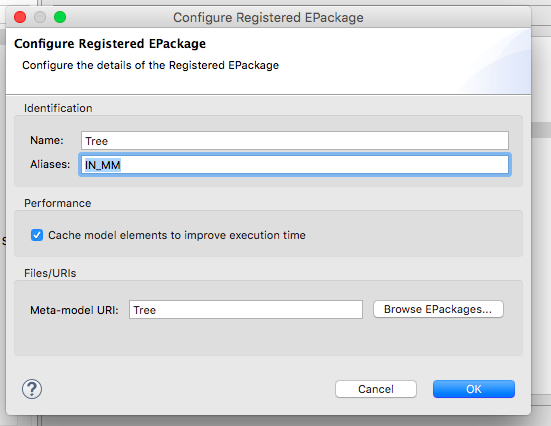551x426 pixels.
Task: Focus the Name field containing Tree
Action: click(x=294, y=141)
